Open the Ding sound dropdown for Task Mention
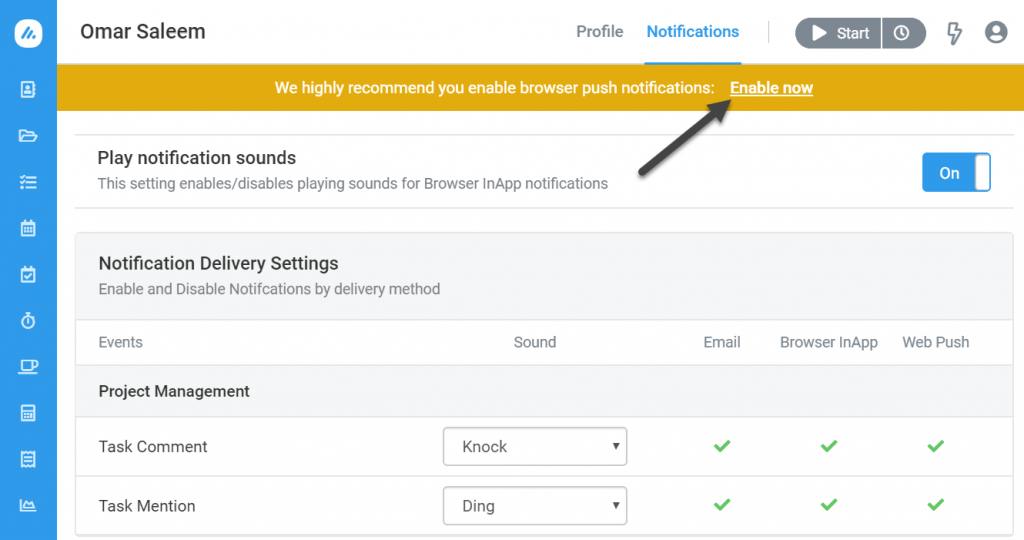This screenshot has height=540, width=1024. [x=535, y=506]
